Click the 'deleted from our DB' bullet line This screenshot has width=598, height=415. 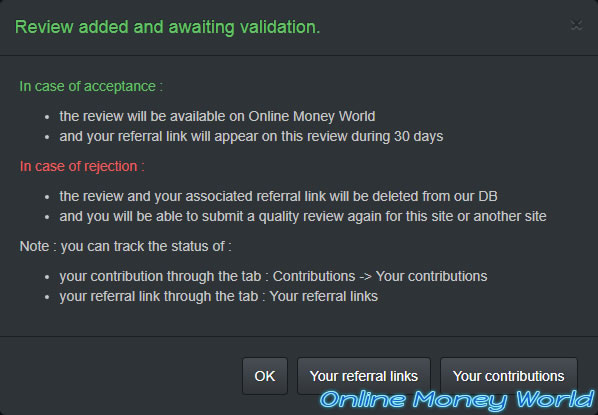coord(278,196)
